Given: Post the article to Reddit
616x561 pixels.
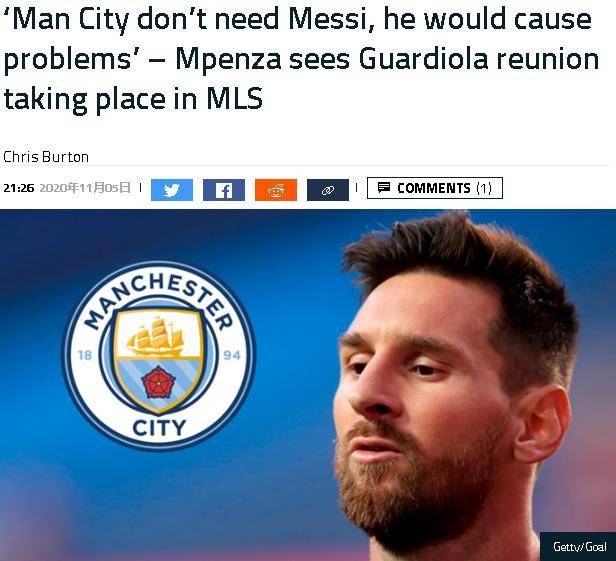Looking at the screenshot, I should click(x=276, y=190).
